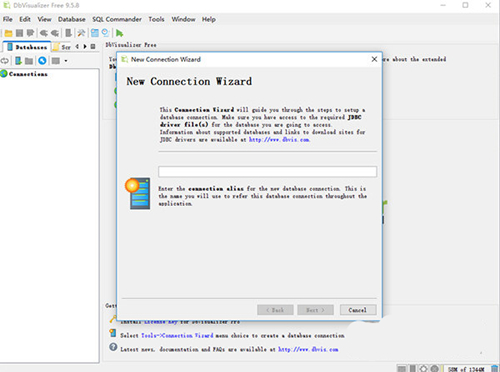This screenshot has width=500, height=372.
Task: Click the green run arrow icon
Action: pos(119,33)
